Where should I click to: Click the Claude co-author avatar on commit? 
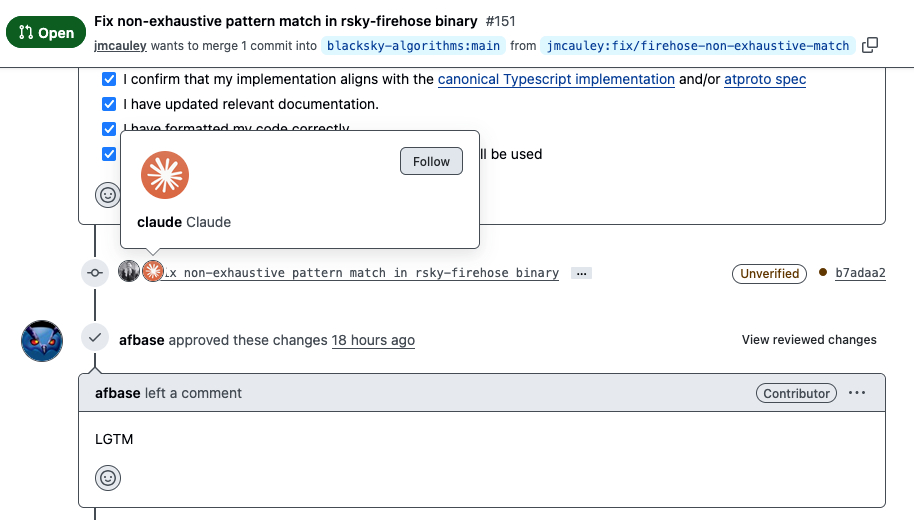[x=152, y=272]
